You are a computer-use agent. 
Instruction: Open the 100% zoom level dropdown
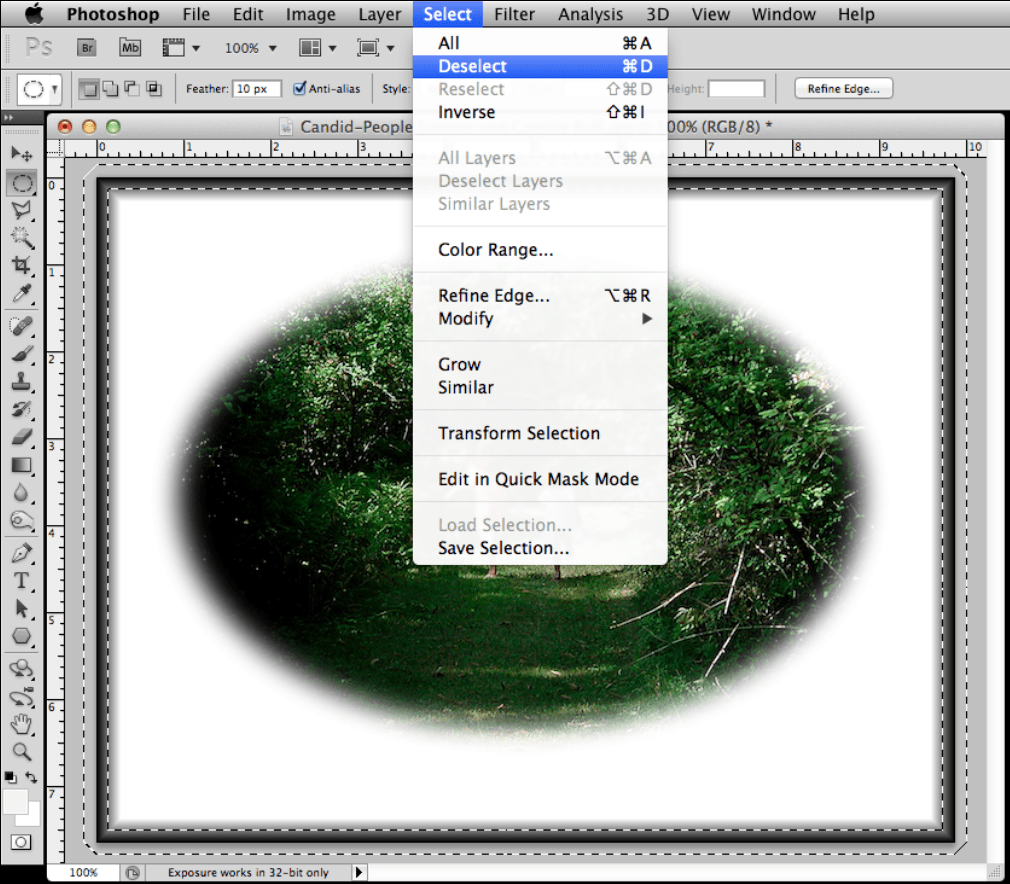point(248,47)
